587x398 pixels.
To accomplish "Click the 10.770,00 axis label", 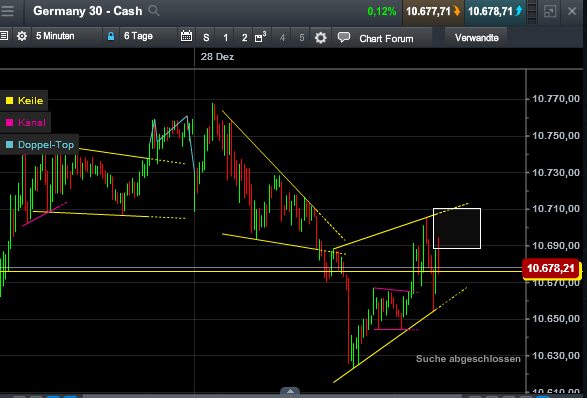I will 556,99.
